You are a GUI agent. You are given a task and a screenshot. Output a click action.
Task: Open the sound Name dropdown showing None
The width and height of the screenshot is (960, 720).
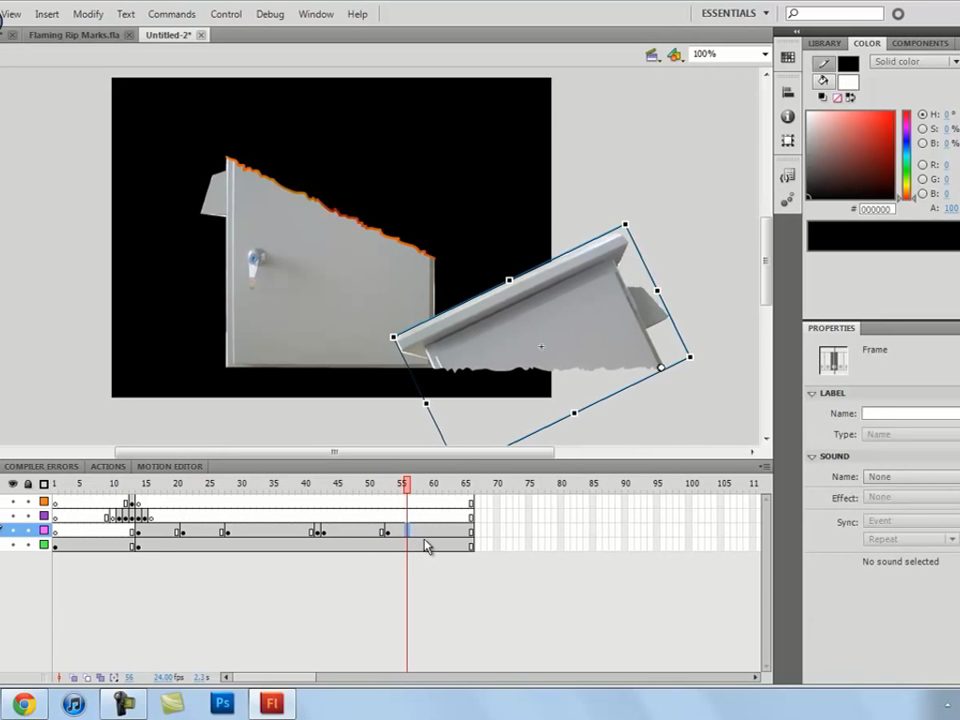(x=911, y=477)
